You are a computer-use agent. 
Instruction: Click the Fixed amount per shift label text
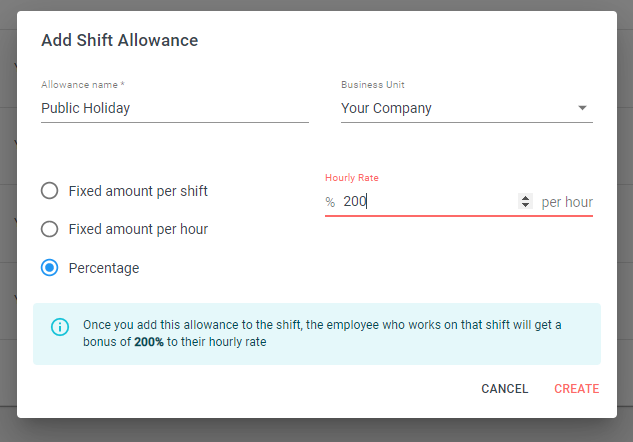tap(138, 191)
